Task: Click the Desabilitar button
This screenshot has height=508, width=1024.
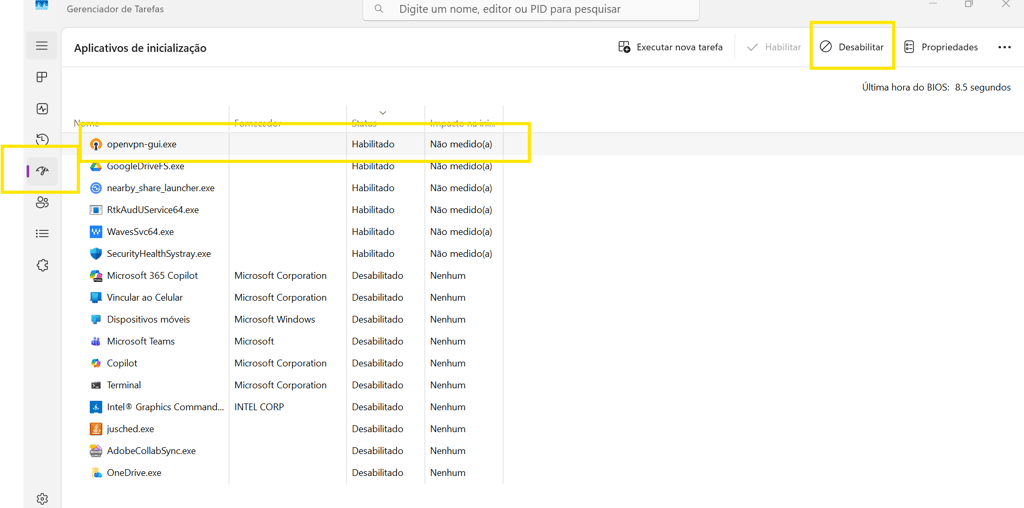Action: click(852, 47)
